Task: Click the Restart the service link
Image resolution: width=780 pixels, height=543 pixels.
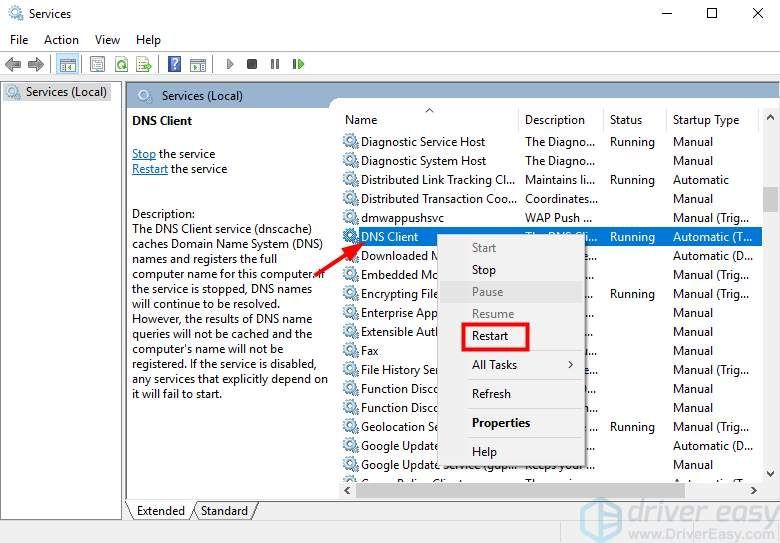Action: pyautogui.click(x=150, y=169)
